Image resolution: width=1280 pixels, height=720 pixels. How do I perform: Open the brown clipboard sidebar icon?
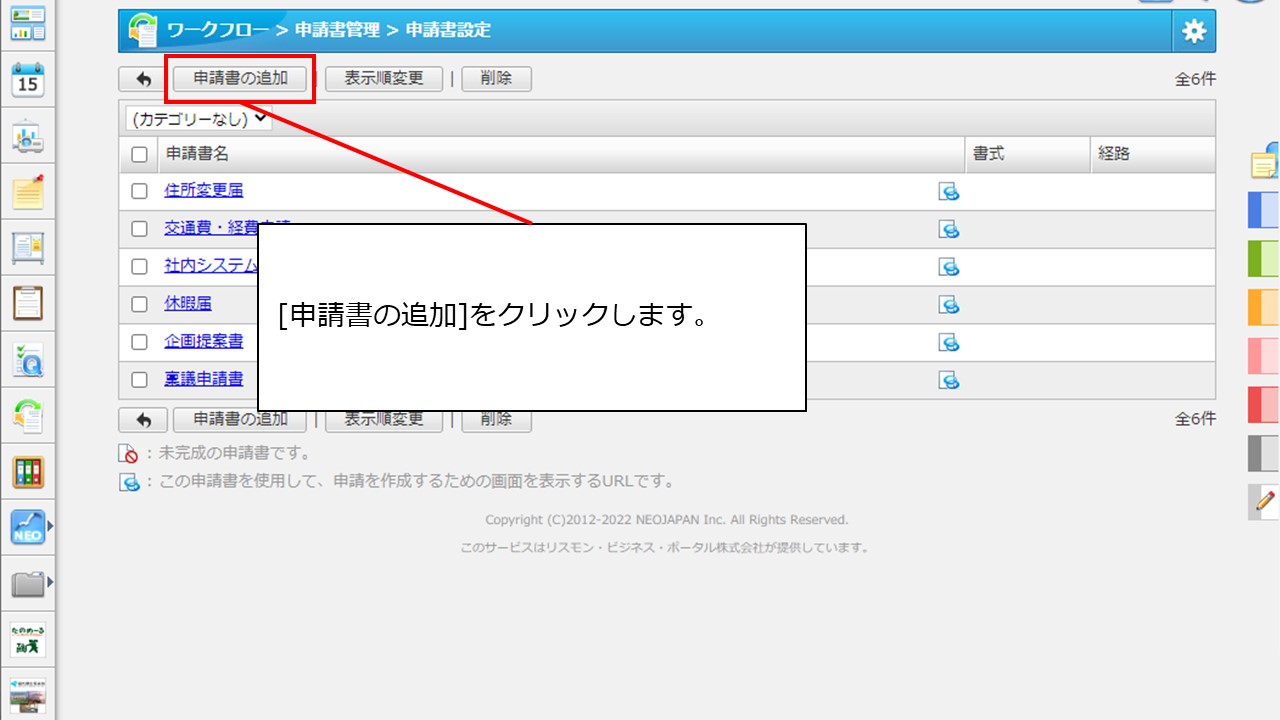coord(28,302)
